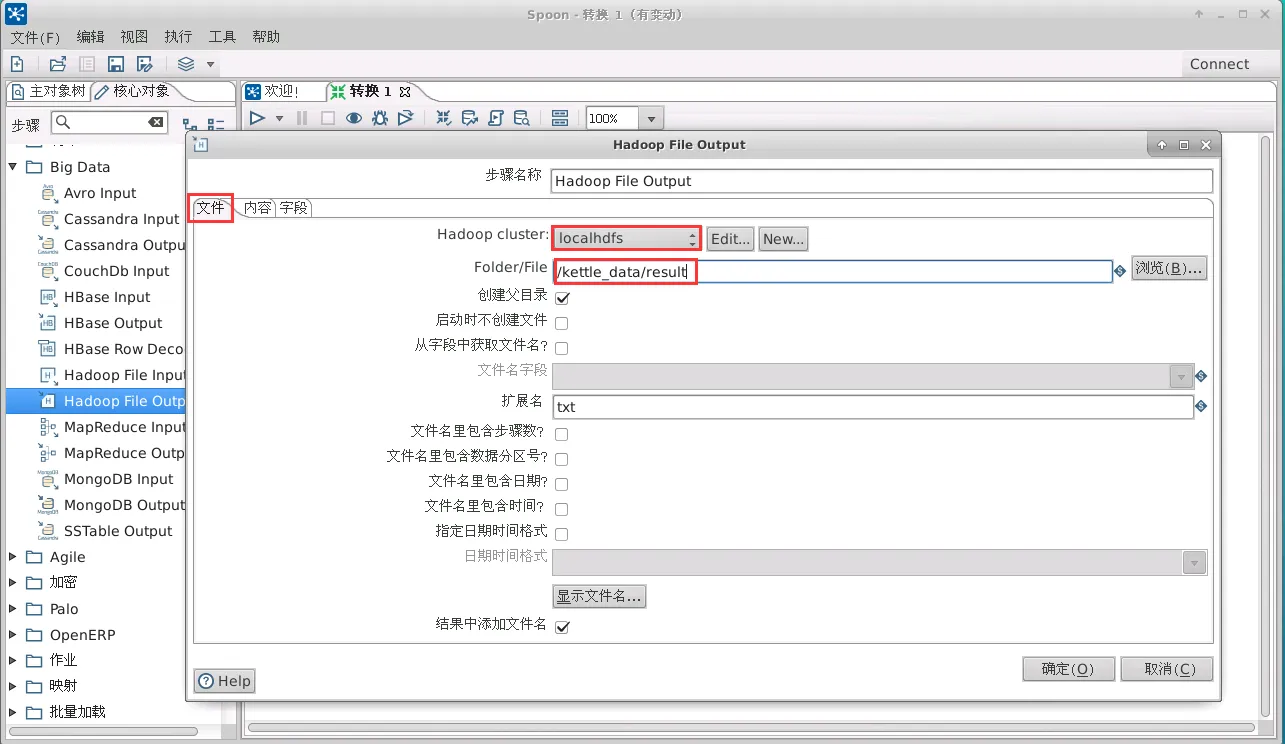The height and width of the screenshot is (744, 1285).
Task: Check the 指定日期时间格式 checkbox
Action: click(562, 535)
